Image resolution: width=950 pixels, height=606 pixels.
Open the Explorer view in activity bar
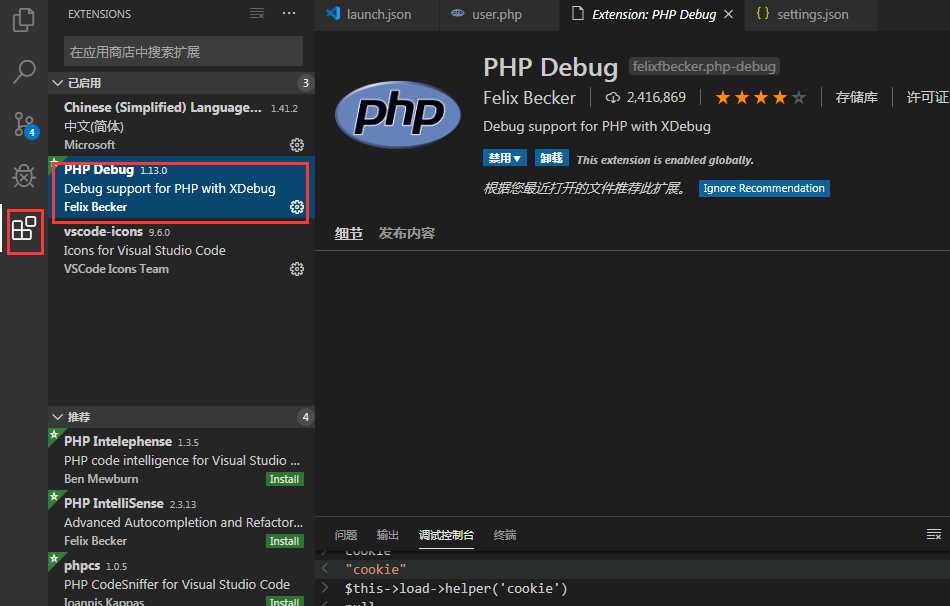24,19
